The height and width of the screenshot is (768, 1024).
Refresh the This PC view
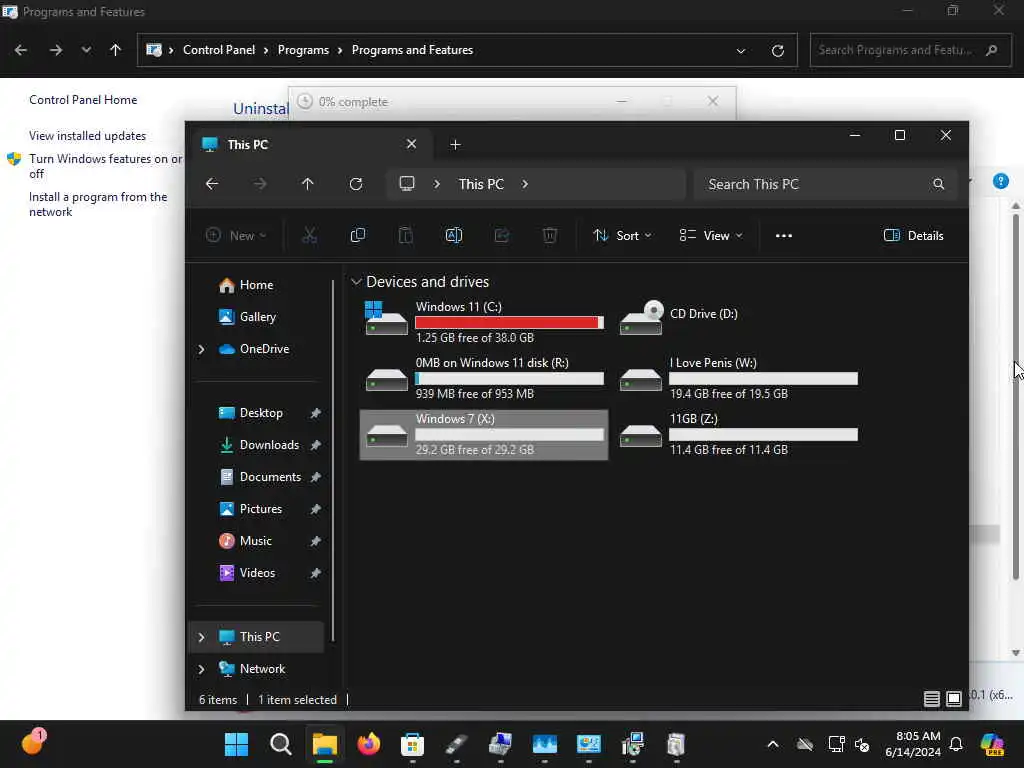[356, 184]
